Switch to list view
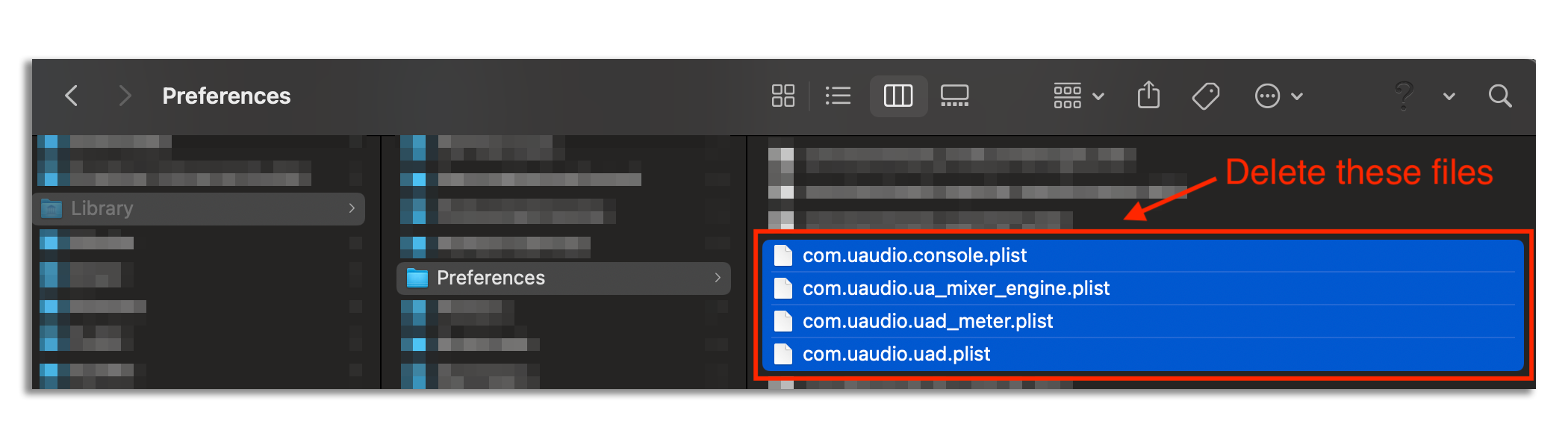 (x=838, y=96)
